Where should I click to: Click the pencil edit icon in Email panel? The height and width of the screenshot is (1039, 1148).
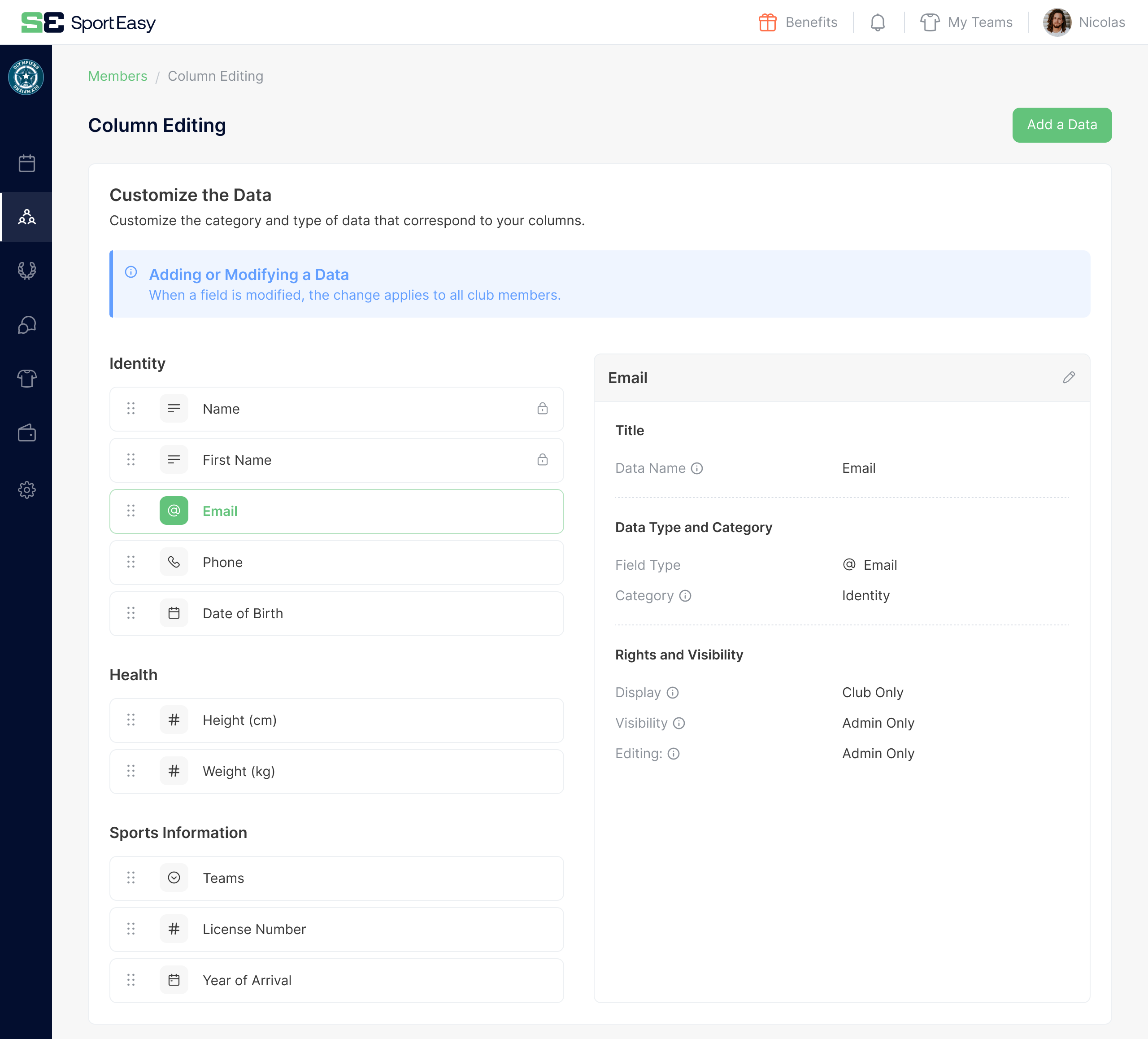1068,378
